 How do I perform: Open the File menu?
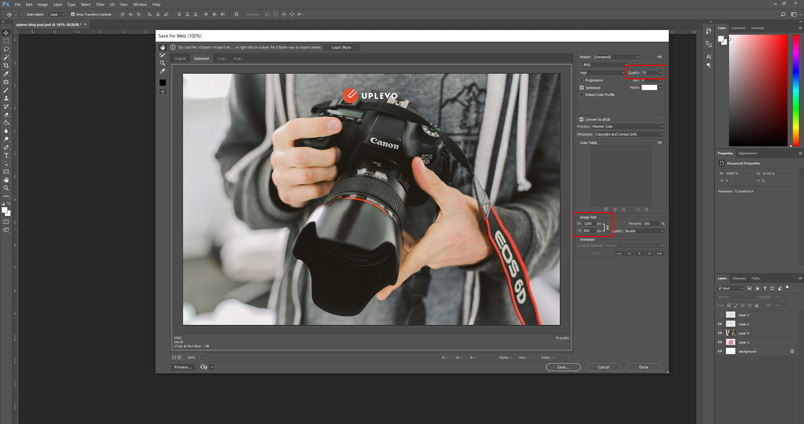[17, 4]
